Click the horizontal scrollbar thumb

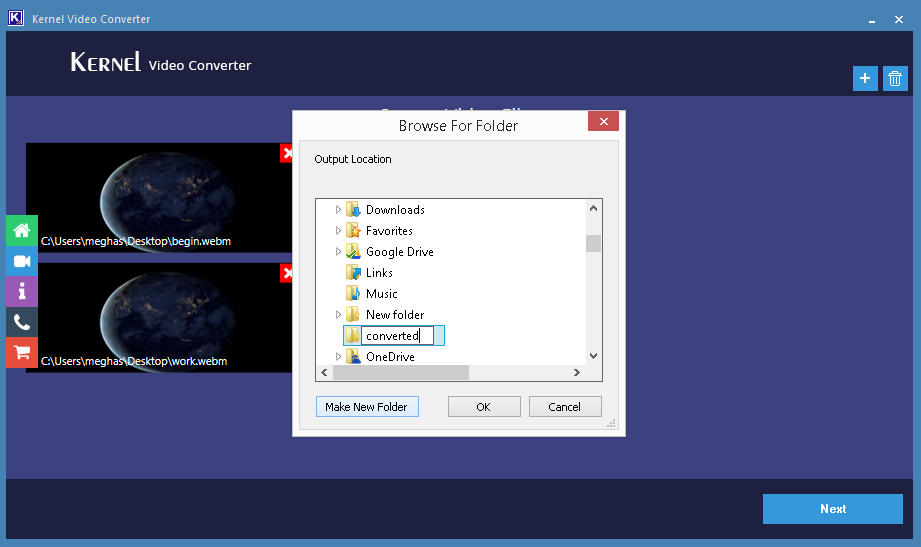coord(401,373)
